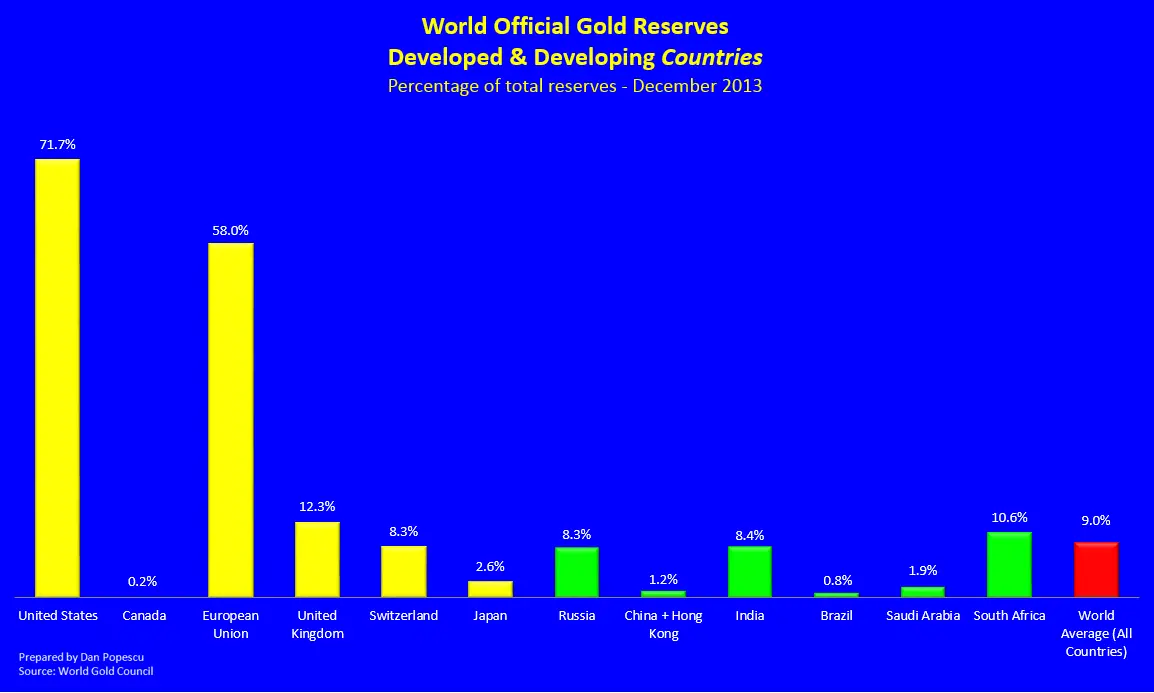The width and height of the screenshot is (1154, 693).
Task: Select the green Russia bar
Action: [576, 572]
